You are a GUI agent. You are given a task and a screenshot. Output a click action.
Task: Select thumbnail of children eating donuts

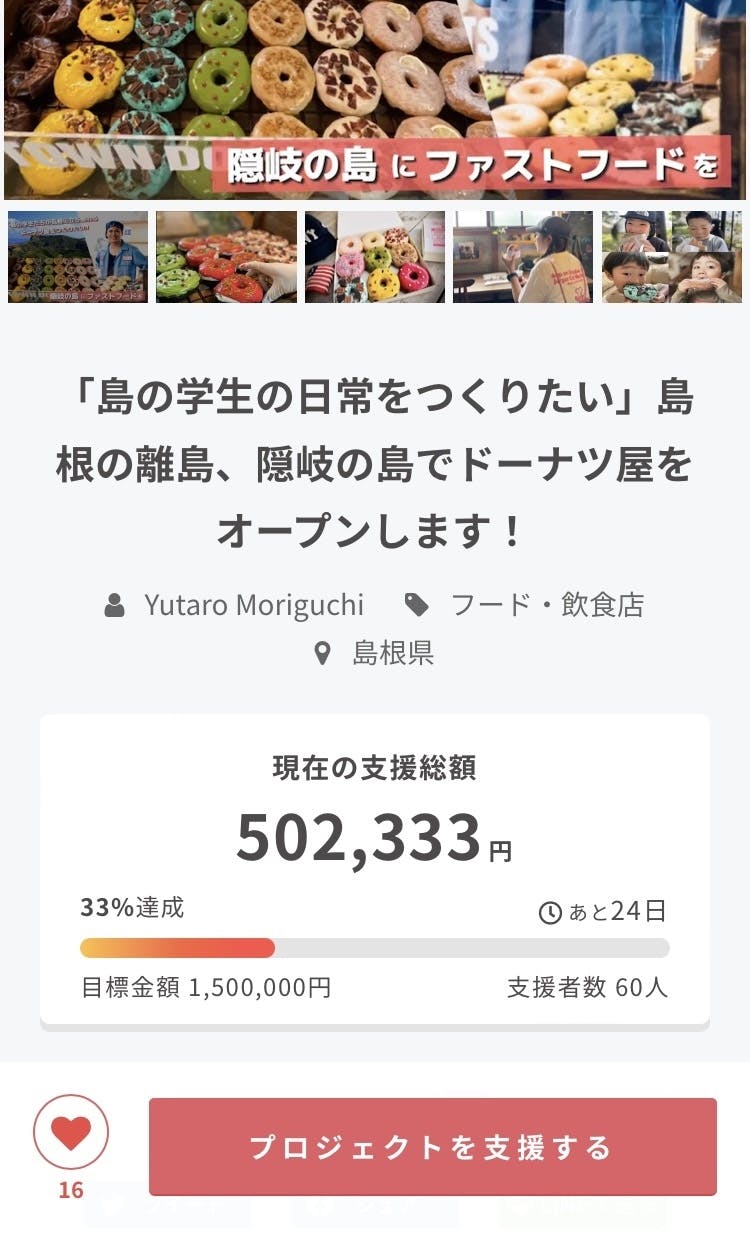(672, 257)
